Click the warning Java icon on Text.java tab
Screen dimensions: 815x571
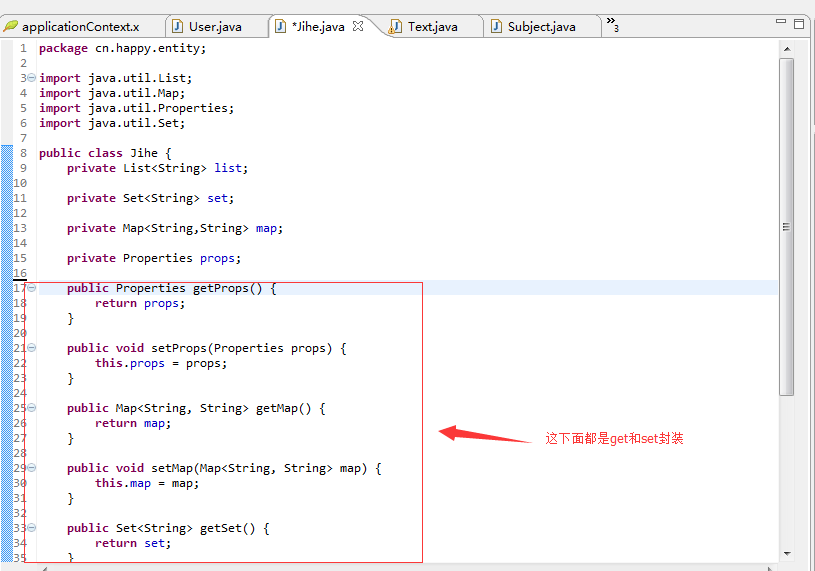[x=396, y=26]
